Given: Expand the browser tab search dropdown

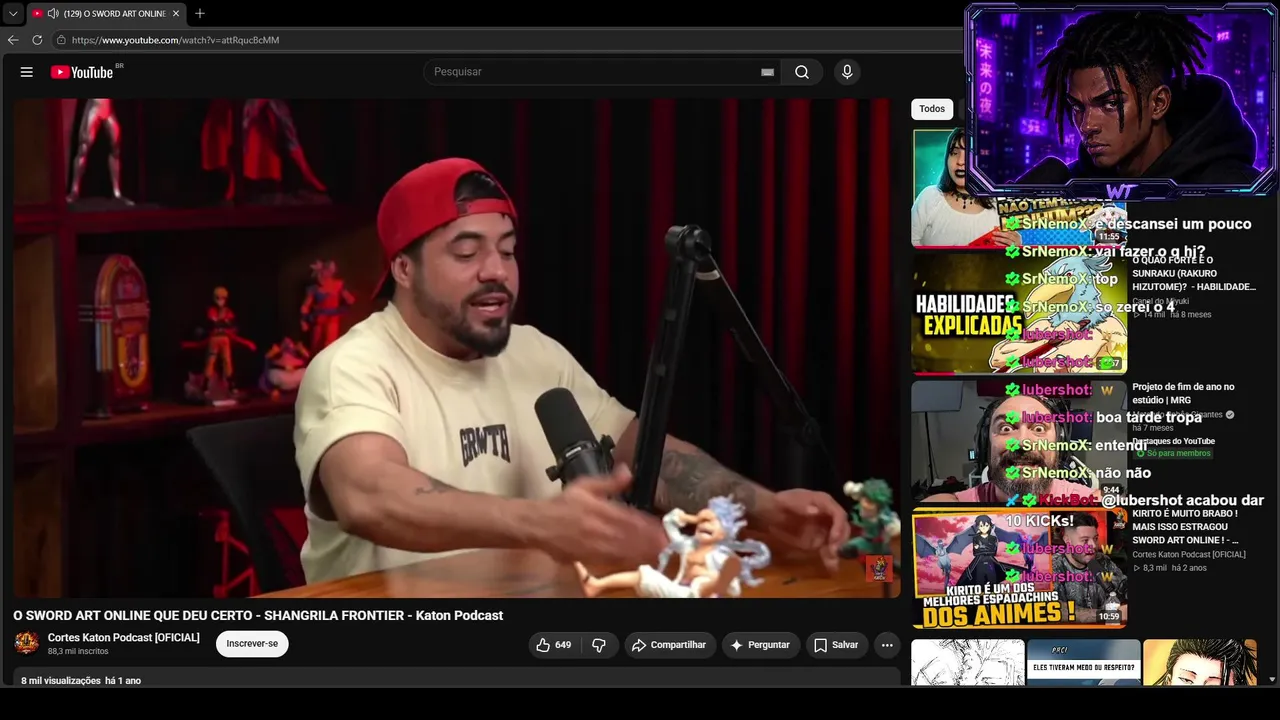Looking at the screenshot, I should (13, 14).
